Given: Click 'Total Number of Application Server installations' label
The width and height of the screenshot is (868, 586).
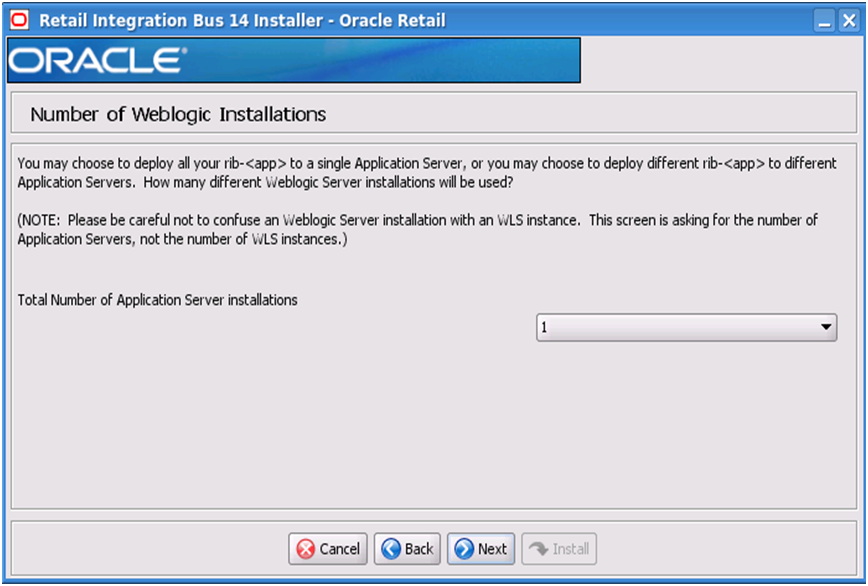Looking at the screenshot, I should click(x=158, y=300).
